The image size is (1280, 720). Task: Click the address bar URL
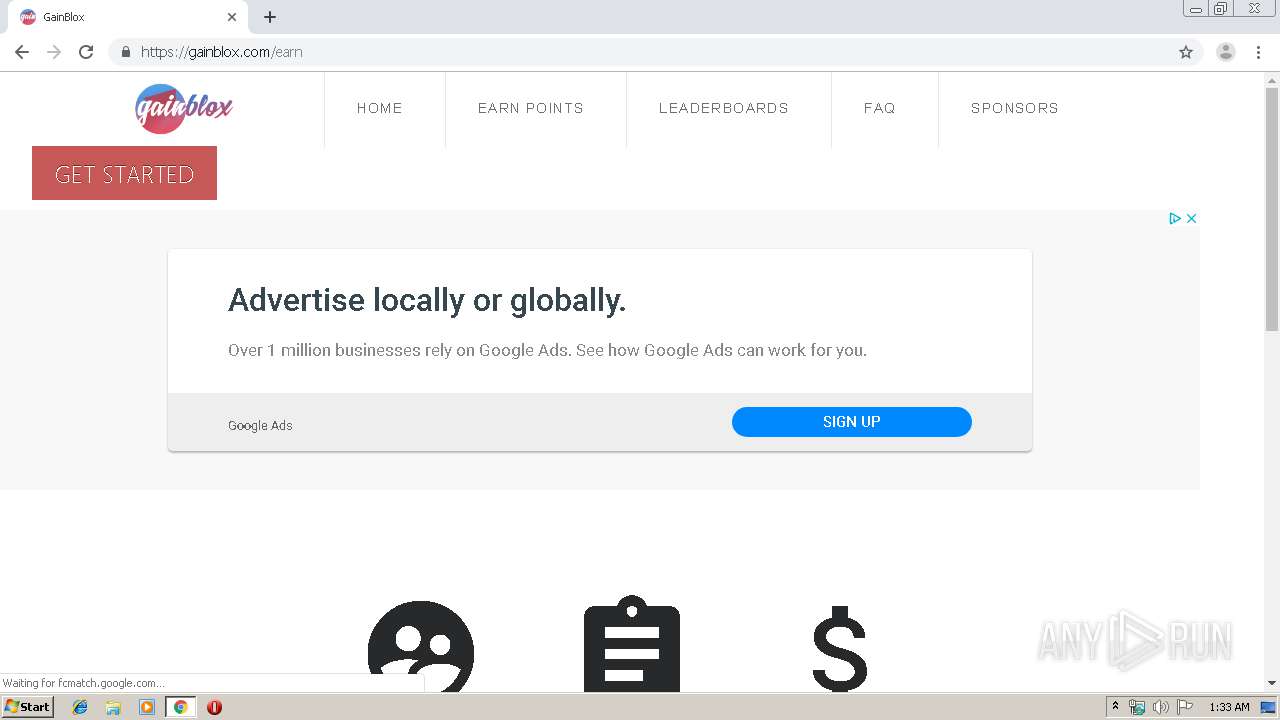click(221, 52)
